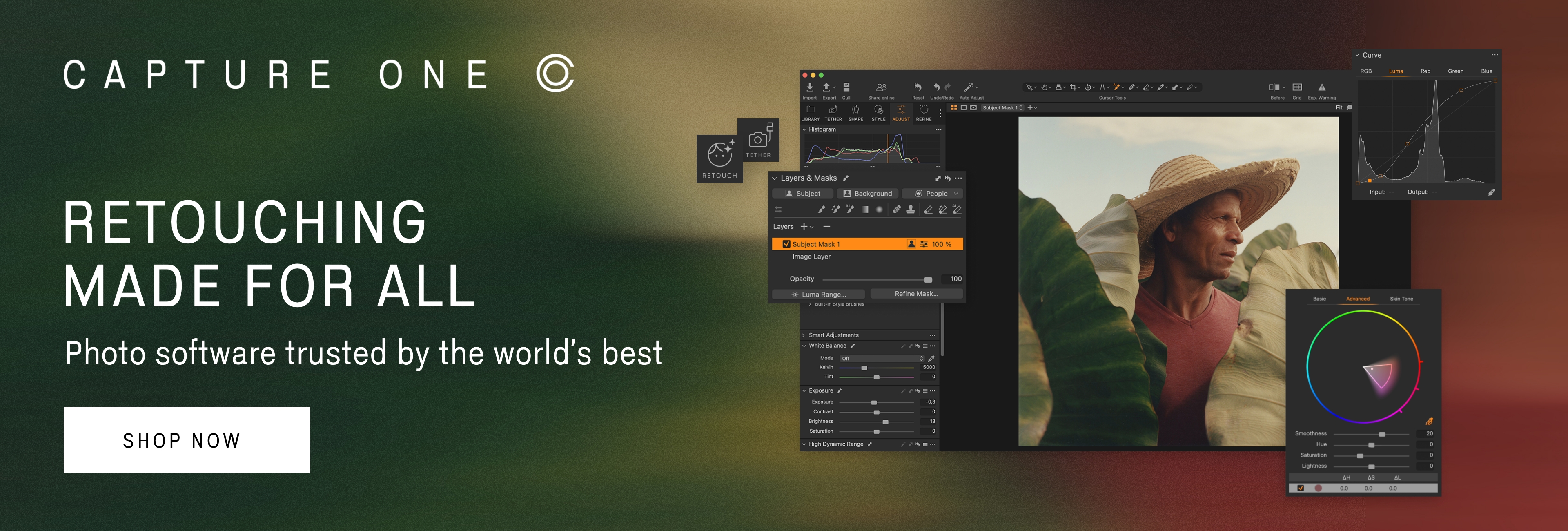The height and width of the screenshot is (531, 1568).
Task: Select the RGB curve tab
Action: pyautogui.click(x=1366, y=71)
